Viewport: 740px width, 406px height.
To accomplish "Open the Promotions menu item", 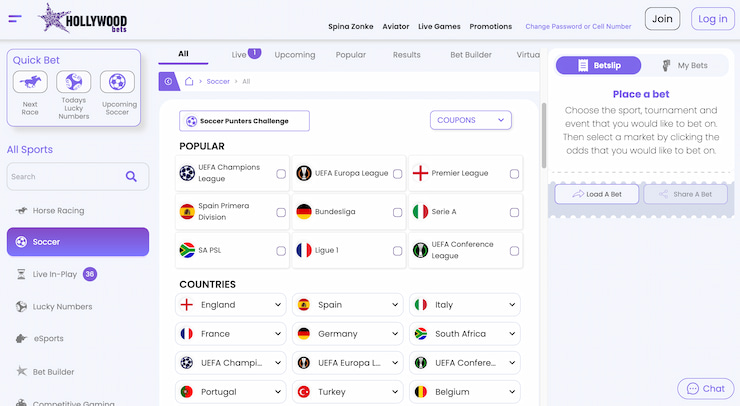I will pos(490,26).
